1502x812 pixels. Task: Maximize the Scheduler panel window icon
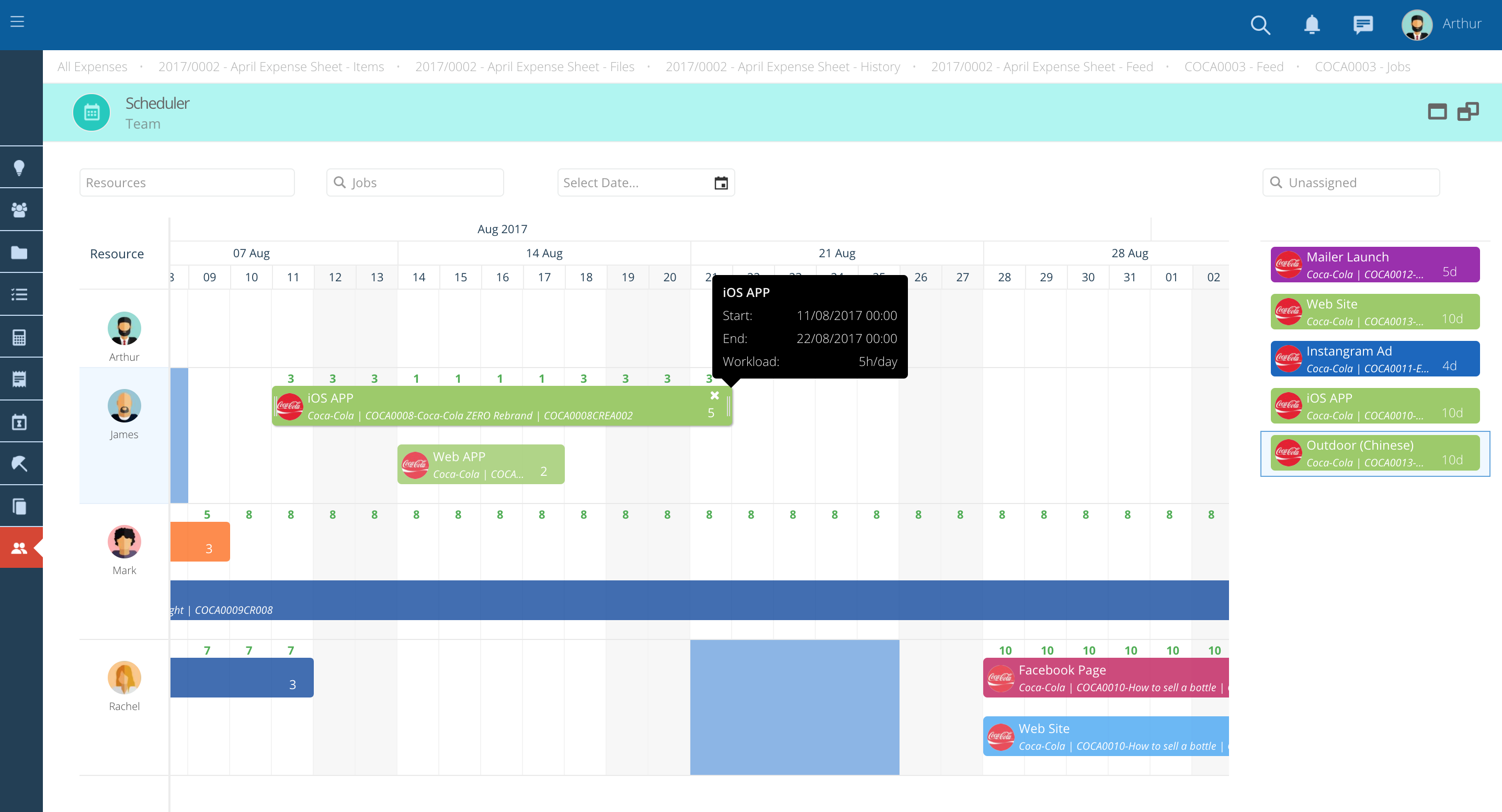click(x=1437, y=111)
